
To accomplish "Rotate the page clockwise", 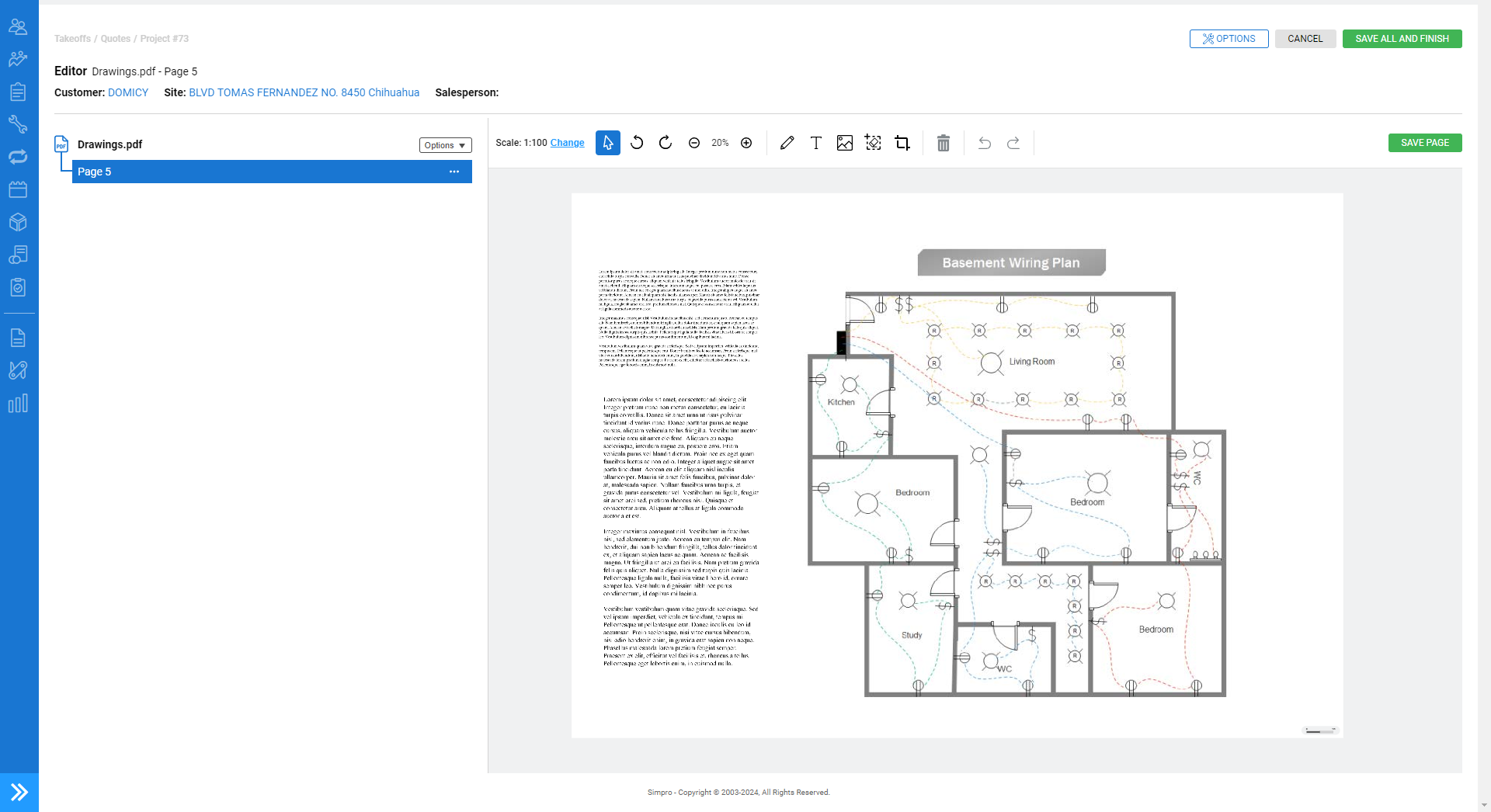I will tap(666, 143).
